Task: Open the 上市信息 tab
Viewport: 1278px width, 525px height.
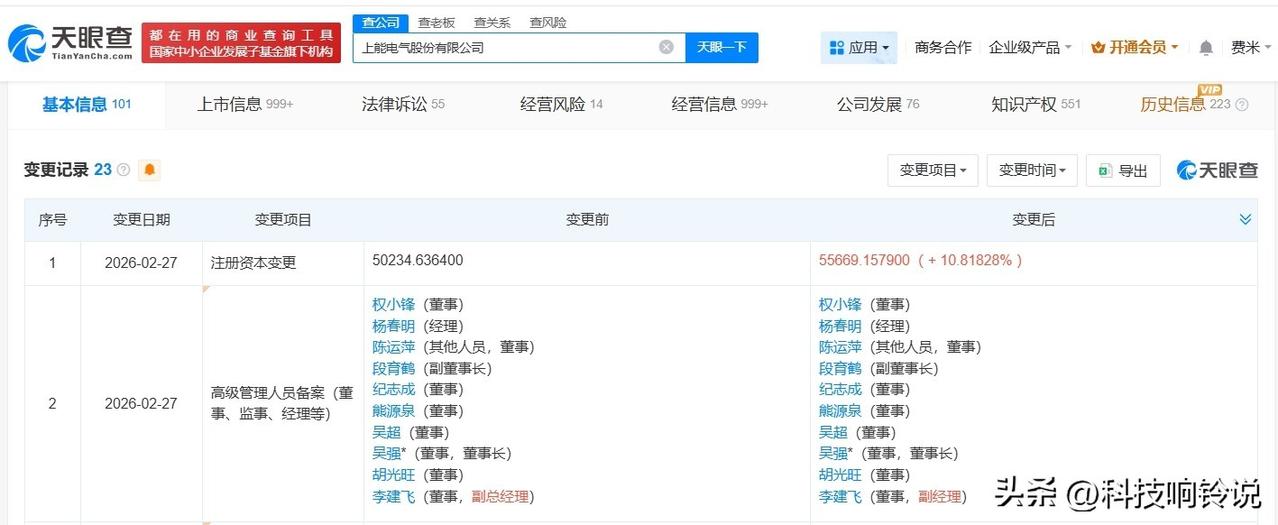Action: pos(245,104)
